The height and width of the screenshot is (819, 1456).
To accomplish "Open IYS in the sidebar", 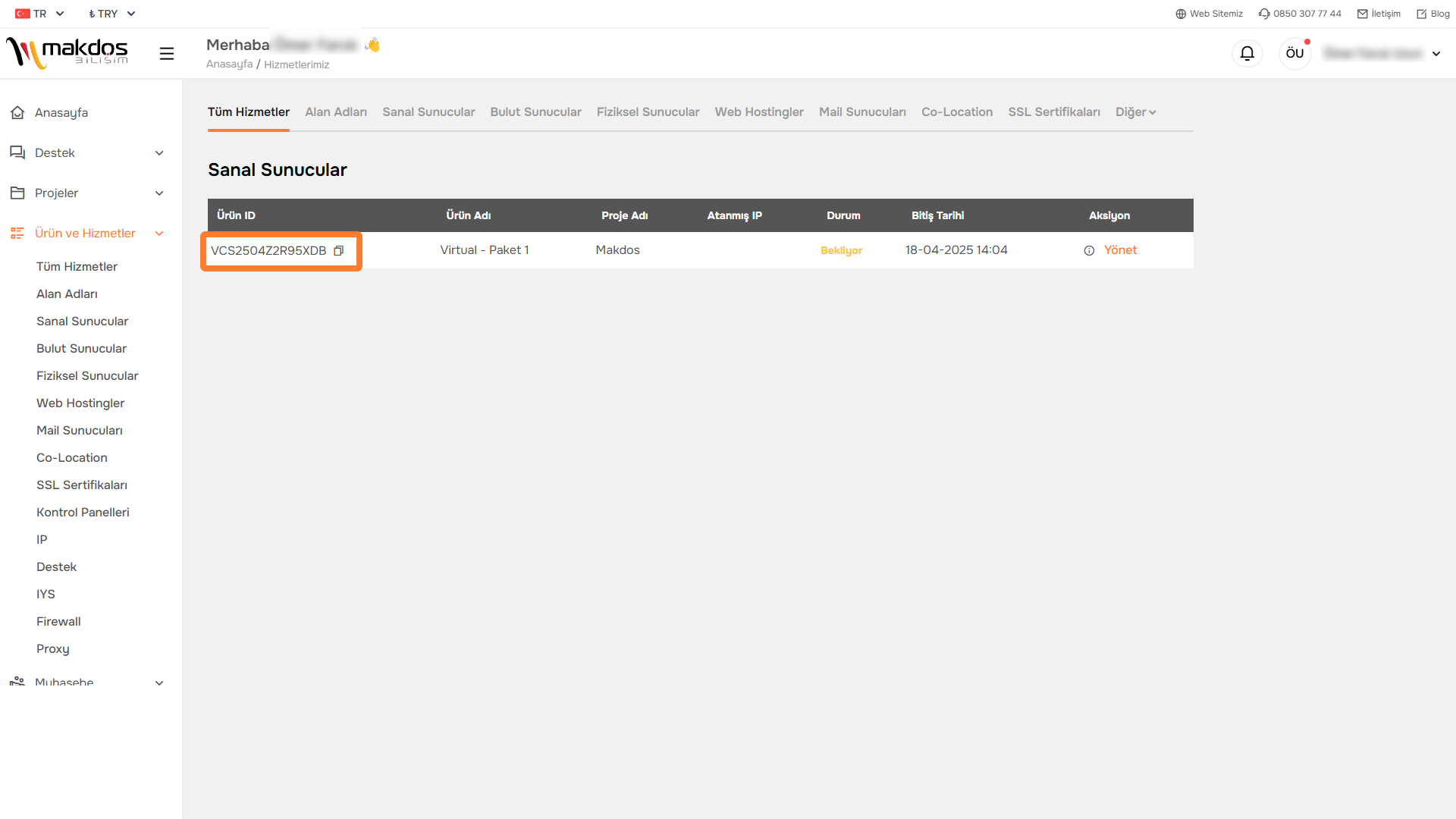I will click(45, 595).
